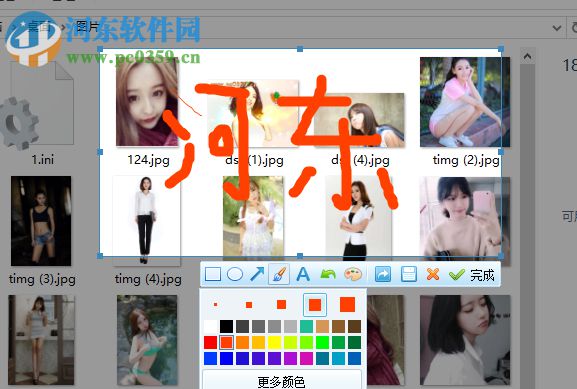The image size is (577, 389).
Task: Pick the magenta color swatch
Action: coord(306,358)
